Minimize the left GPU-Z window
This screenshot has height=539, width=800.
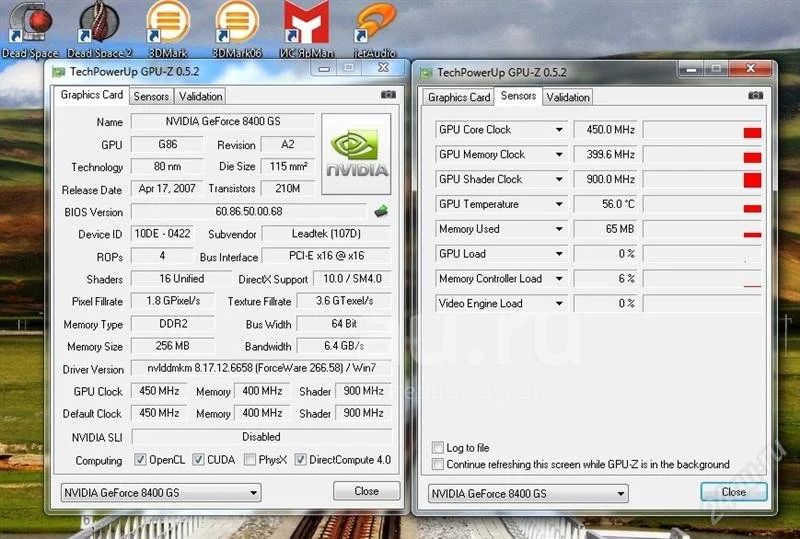(324, 68)
